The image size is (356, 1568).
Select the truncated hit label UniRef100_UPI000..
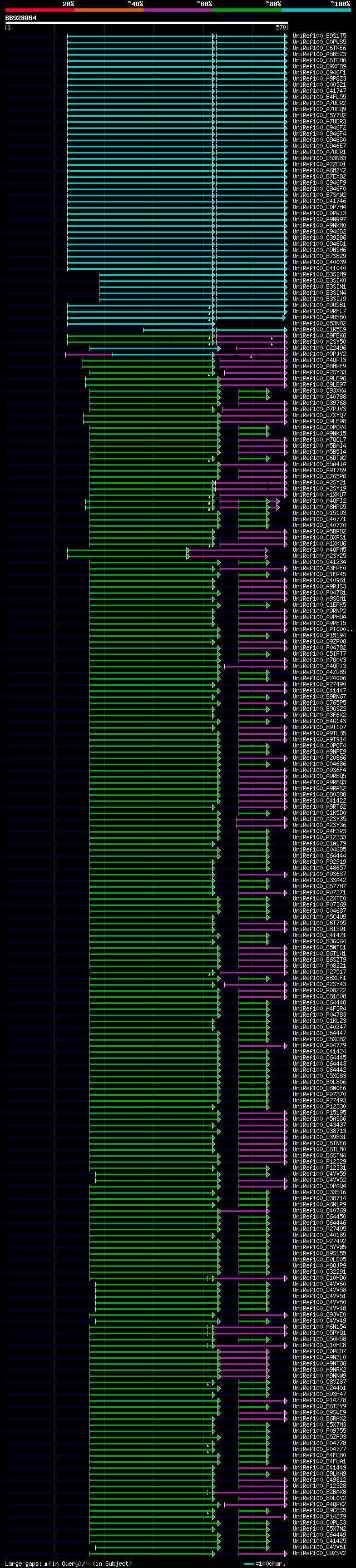(x=322, y=630)
